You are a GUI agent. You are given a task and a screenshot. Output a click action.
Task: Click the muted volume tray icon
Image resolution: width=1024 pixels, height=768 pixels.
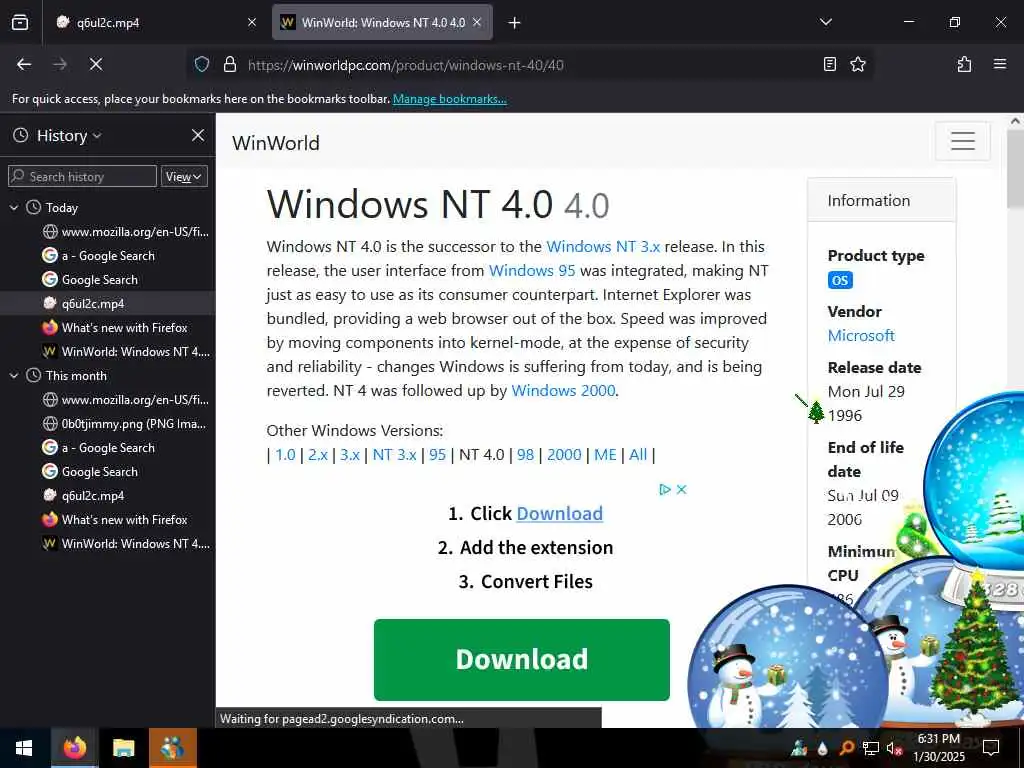pyautogui.click(x=894, y=748)
